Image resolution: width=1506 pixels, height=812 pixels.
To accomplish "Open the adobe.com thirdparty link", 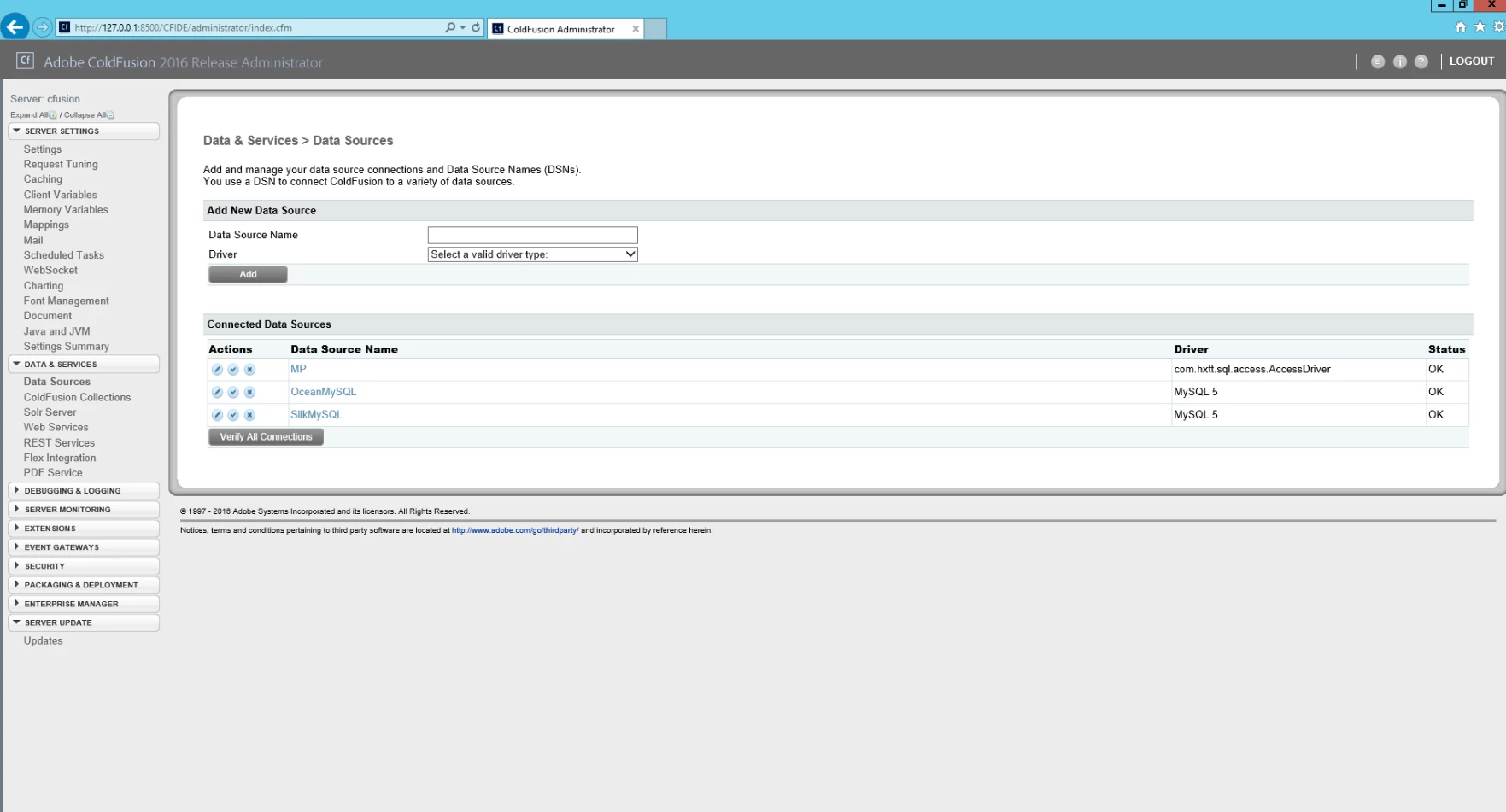I will 515,530.
